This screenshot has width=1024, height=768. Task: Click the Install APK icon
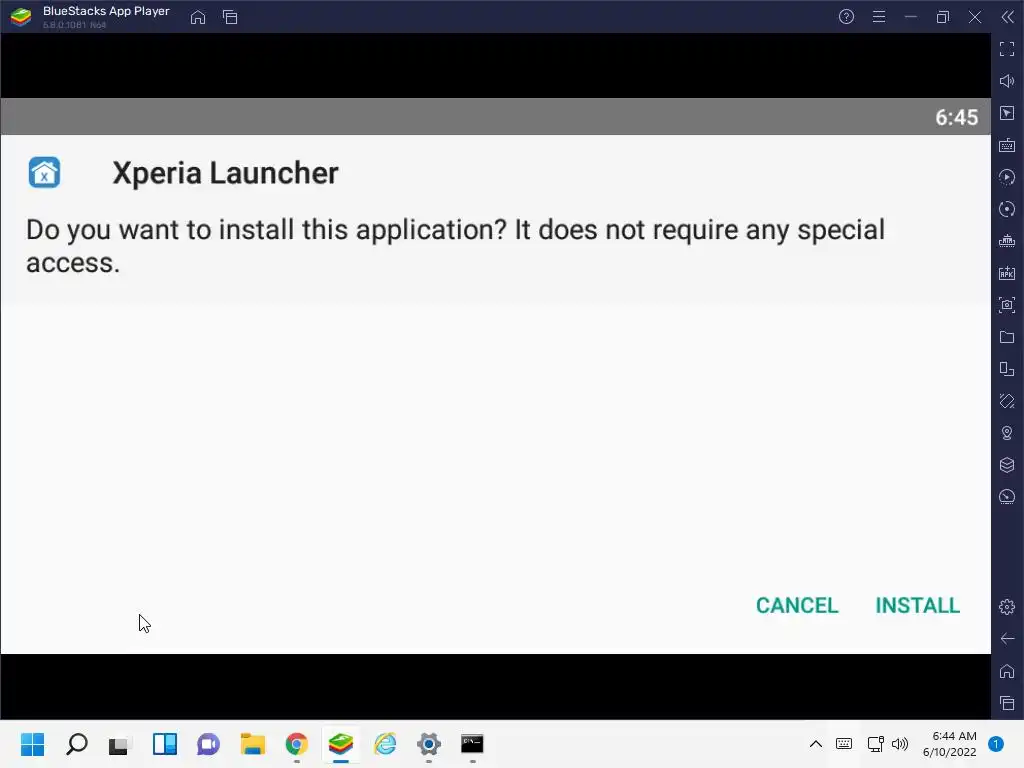(x=1007, y=273)
